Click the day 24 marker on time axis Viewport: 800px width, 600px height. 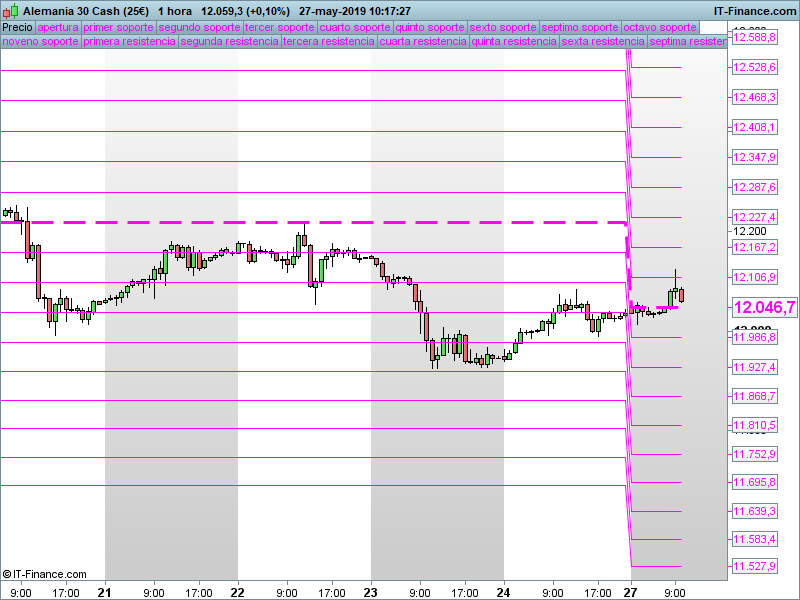point(504,592)
